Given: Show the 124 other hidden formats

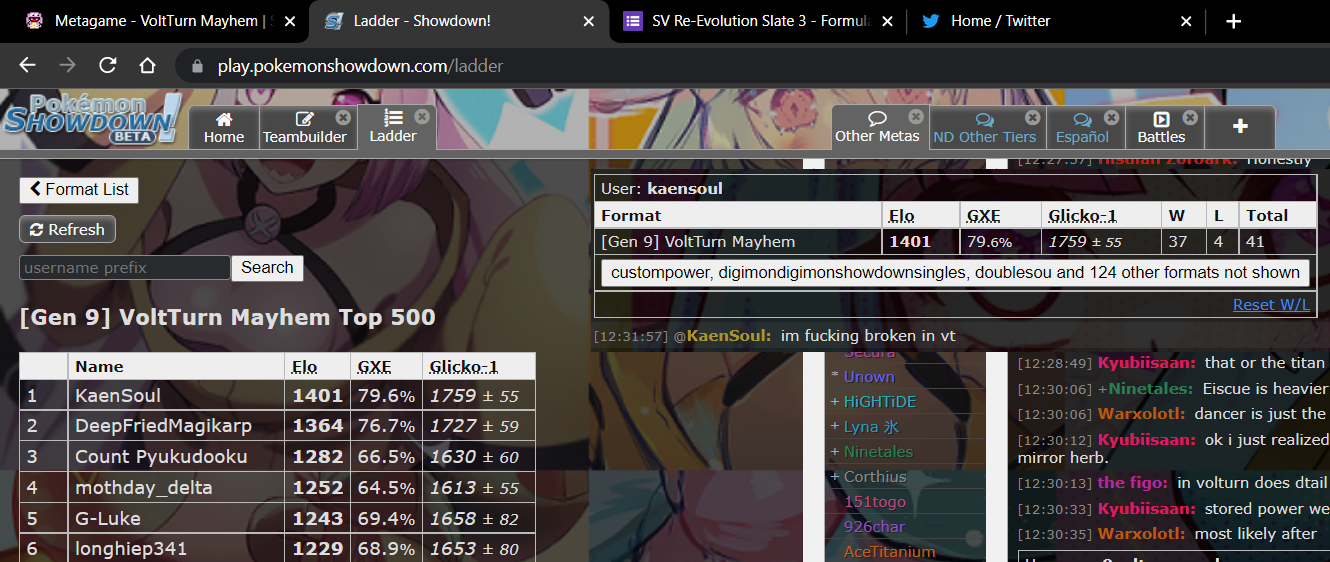Looking at the screenshot, I should (955, 272).
